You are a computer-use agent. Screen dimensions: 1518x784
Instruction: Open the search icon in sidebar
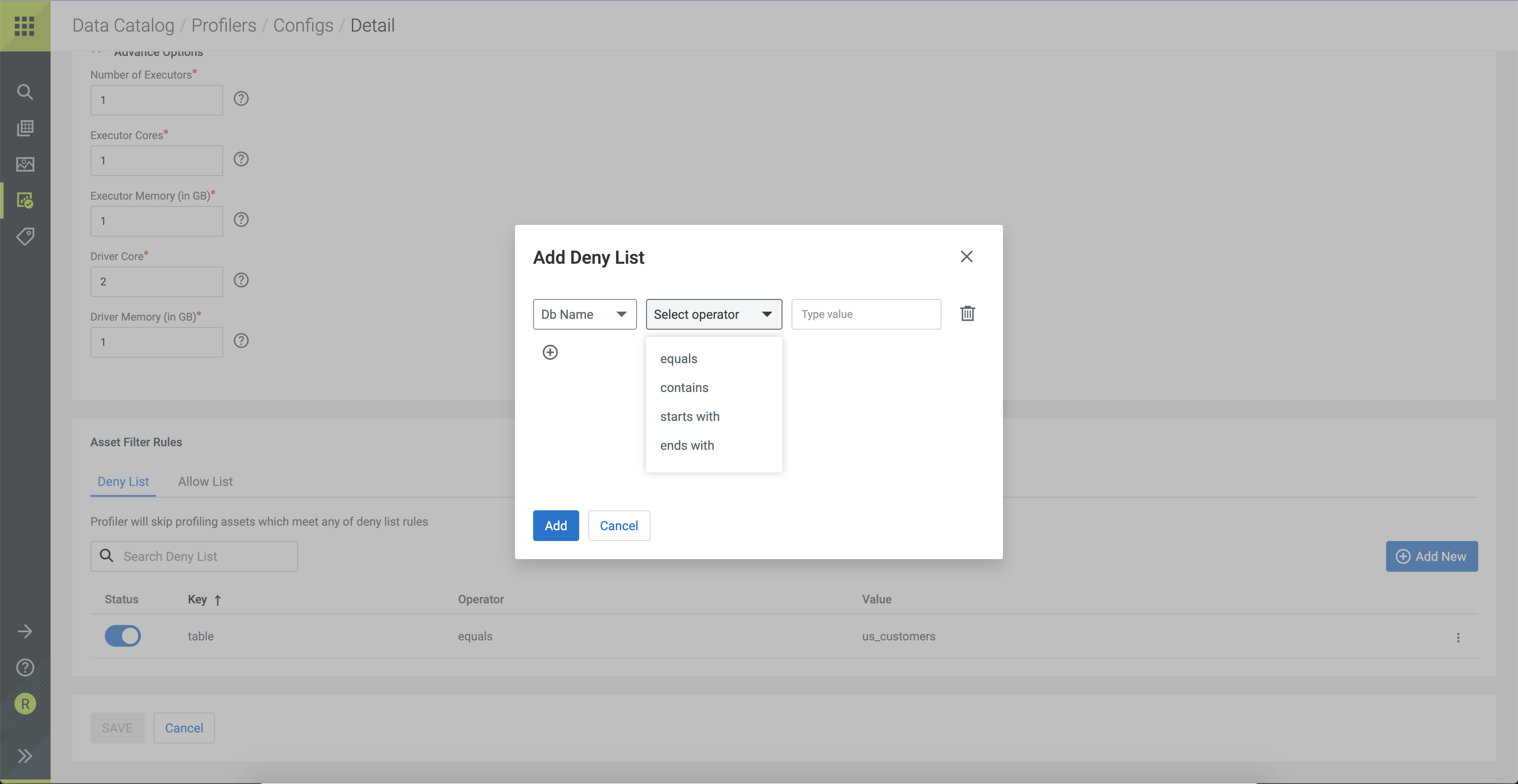coord(25,92)
